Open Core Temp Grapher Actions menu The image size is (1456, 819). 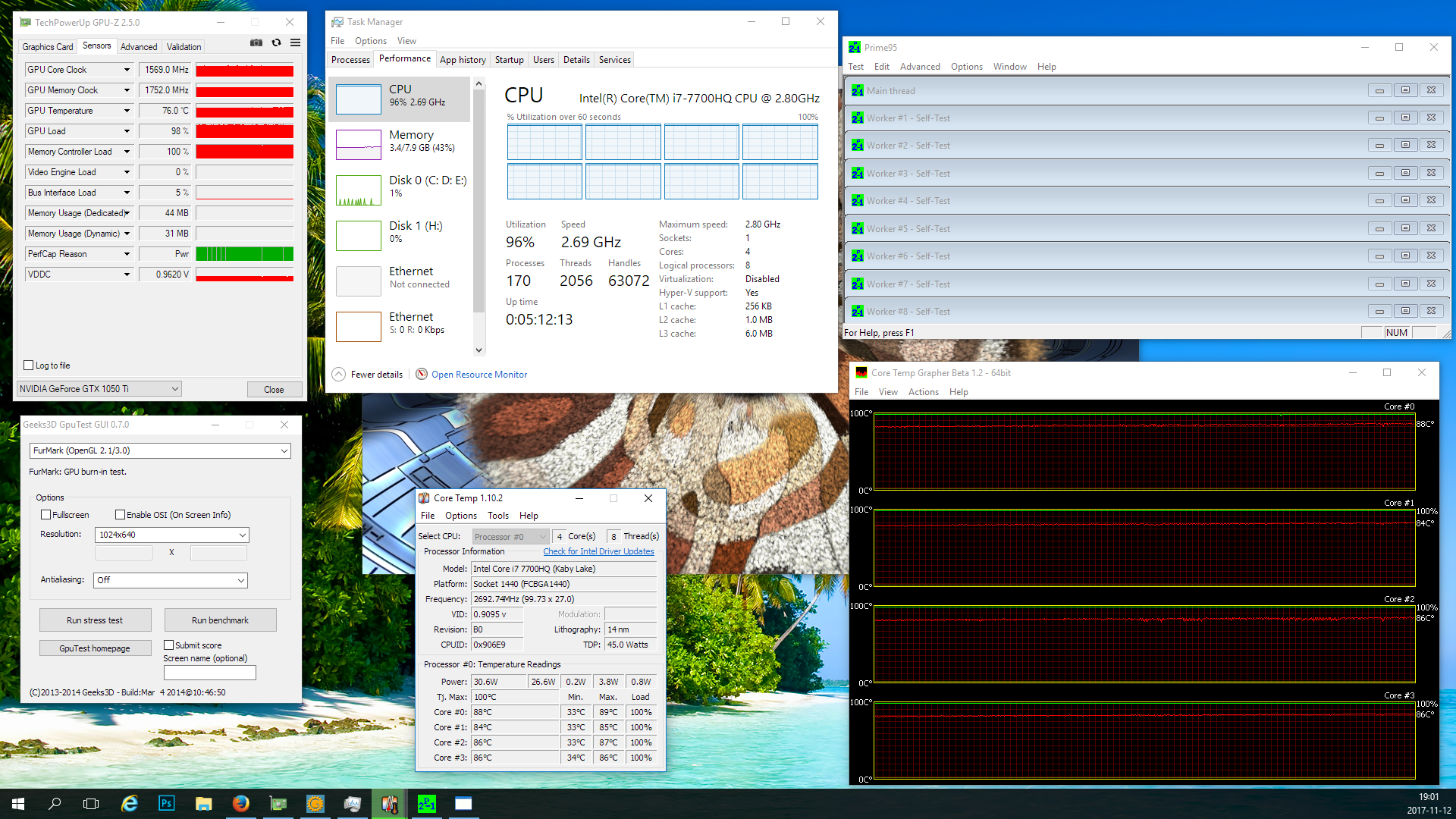923,392
